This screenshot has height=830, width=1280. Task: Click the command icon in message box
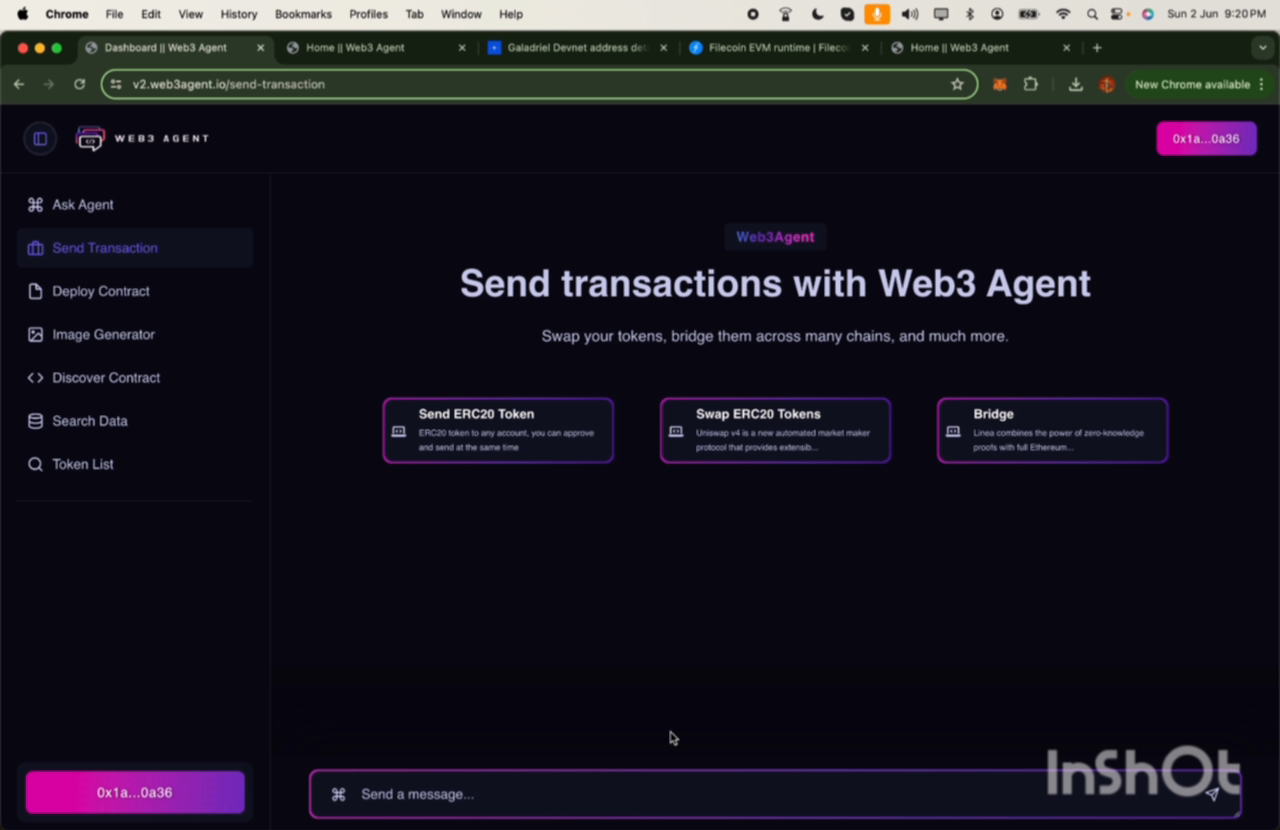tap(338, 794)
